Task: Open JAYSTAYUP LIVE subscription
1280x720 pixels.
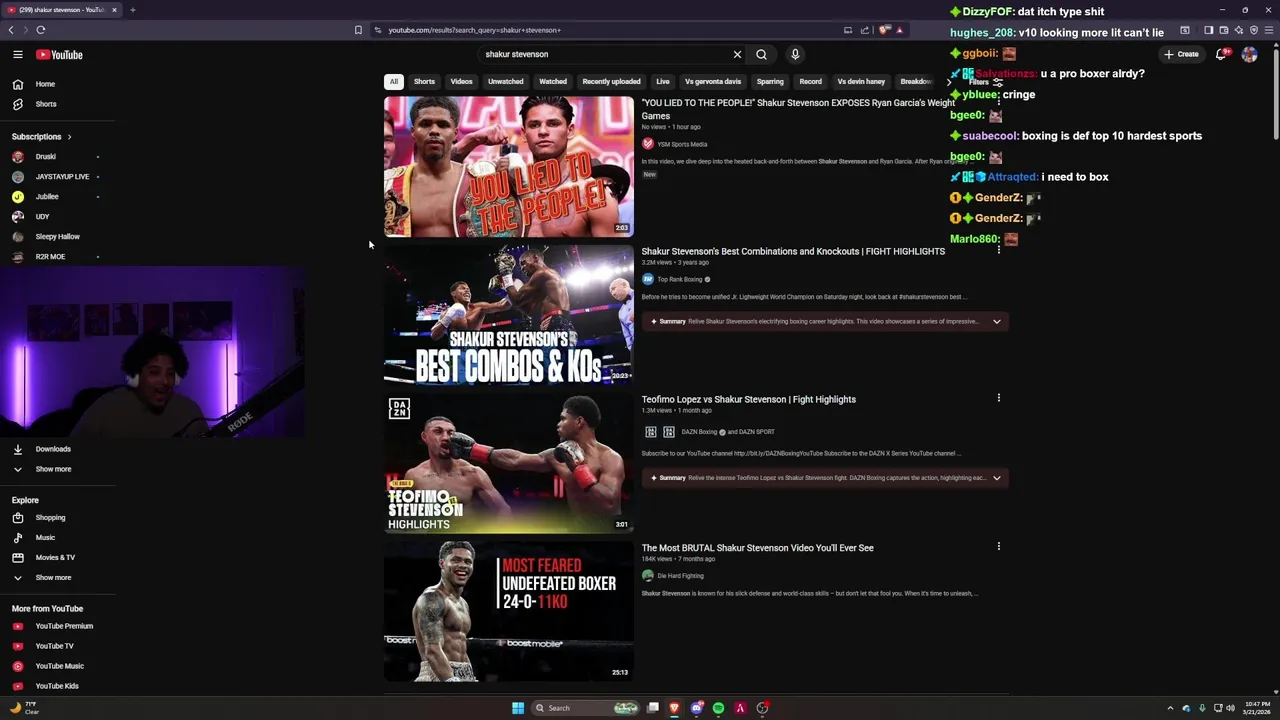Action: coord(62,177)
